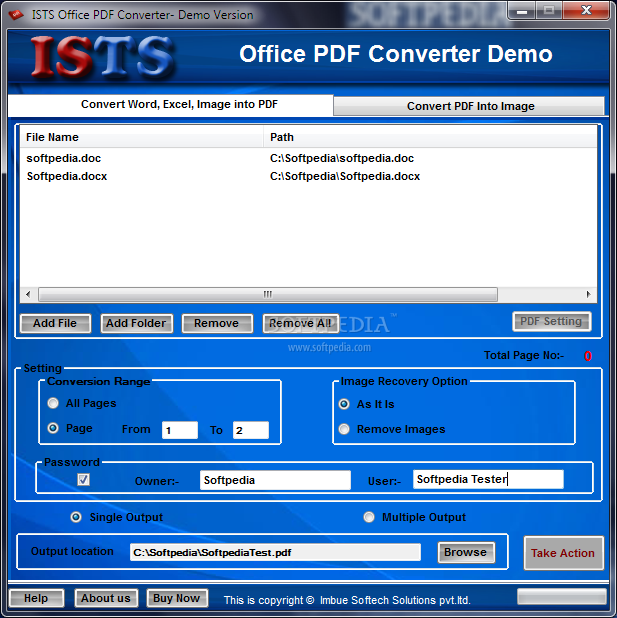Select the Multiple Output radio button
Screen dimensions: 617x618
[x=369, y=517]
